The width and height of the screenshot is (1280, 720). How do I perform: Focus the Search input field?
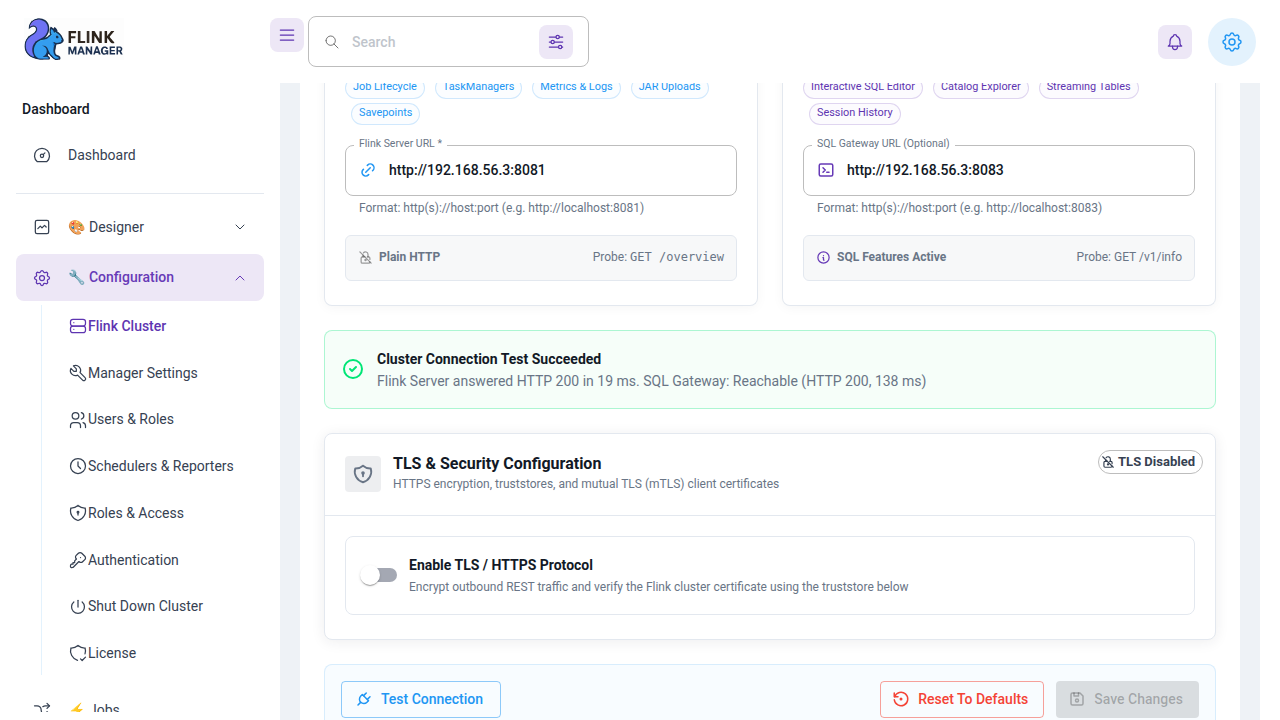(x=440, y=42)
